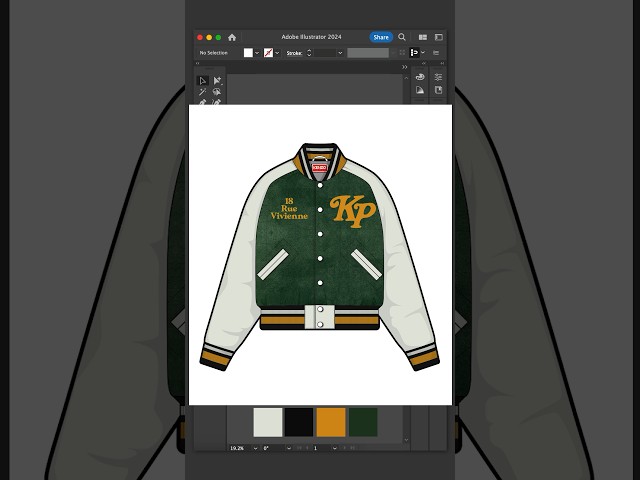The image size is (640, 480).
Task: Click the stroke weight input field
Action: (324, 53)
